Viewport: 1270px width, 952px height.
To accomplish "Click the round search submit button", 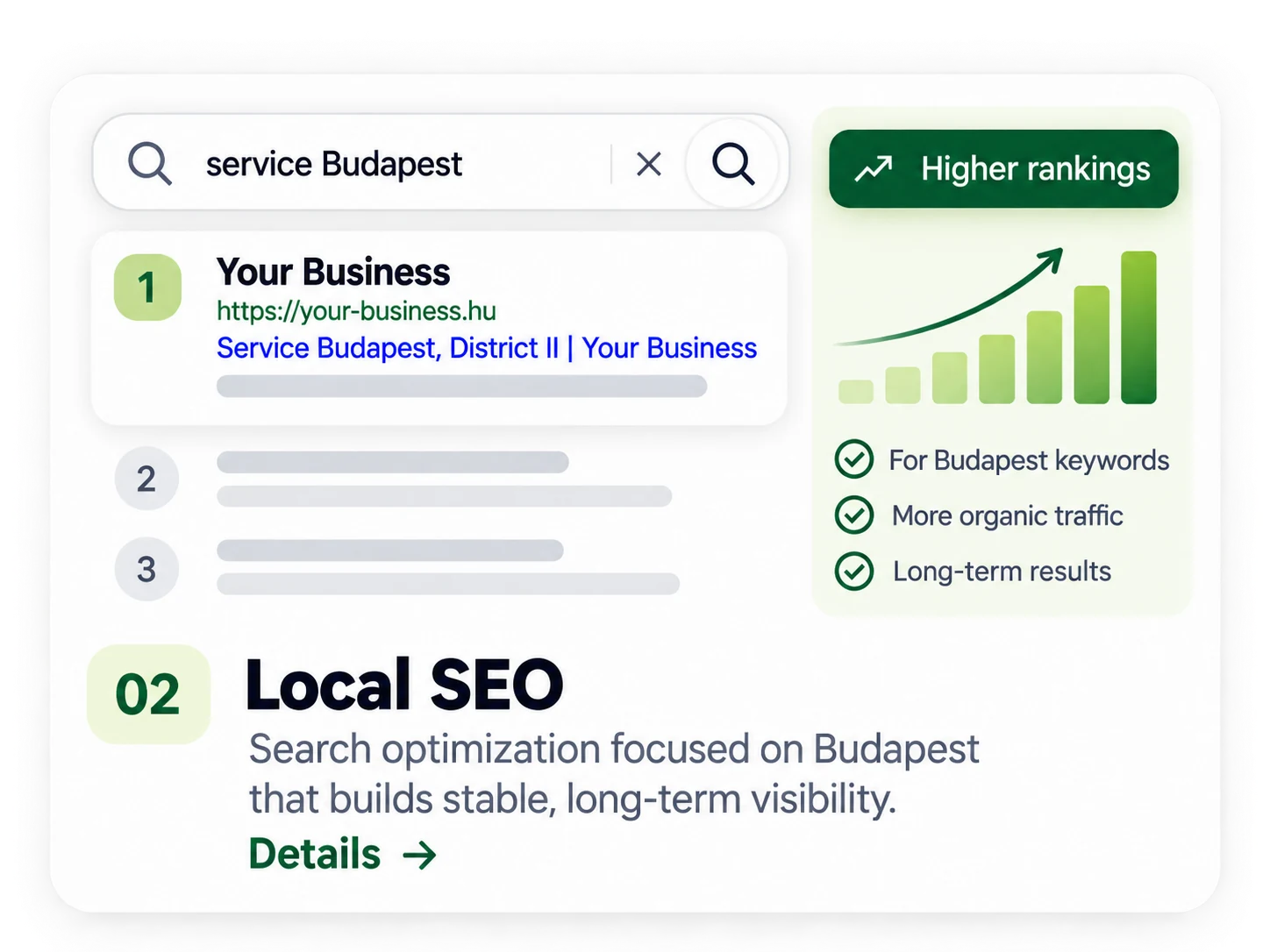I will pyautogui.click(x=733, y=164).
